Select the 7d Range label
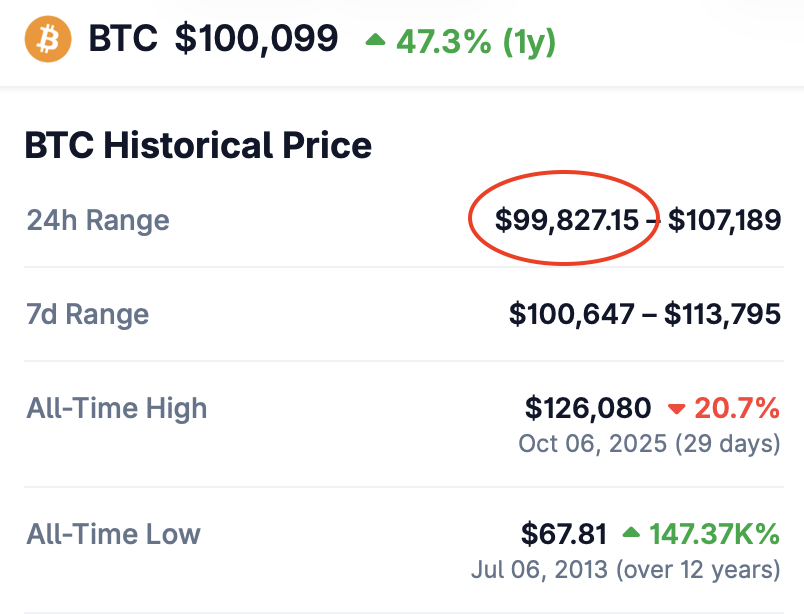This screenshot has width=804, height=614. click(88, 314)
